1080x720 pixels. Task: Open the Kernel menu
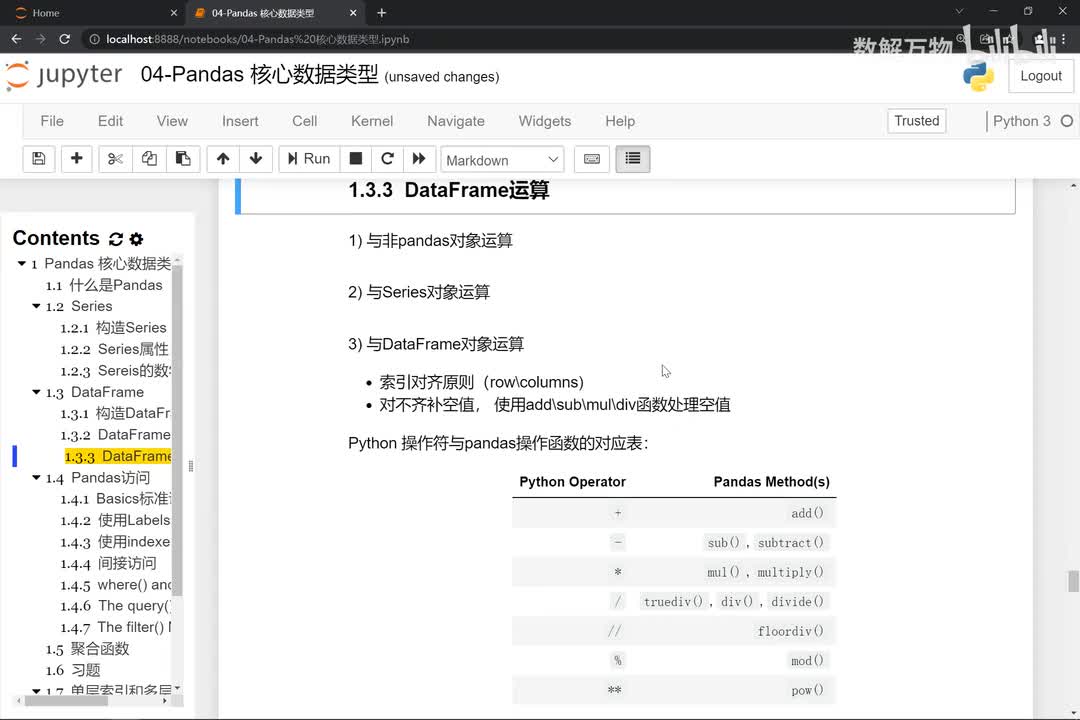(x=372, y=121)
